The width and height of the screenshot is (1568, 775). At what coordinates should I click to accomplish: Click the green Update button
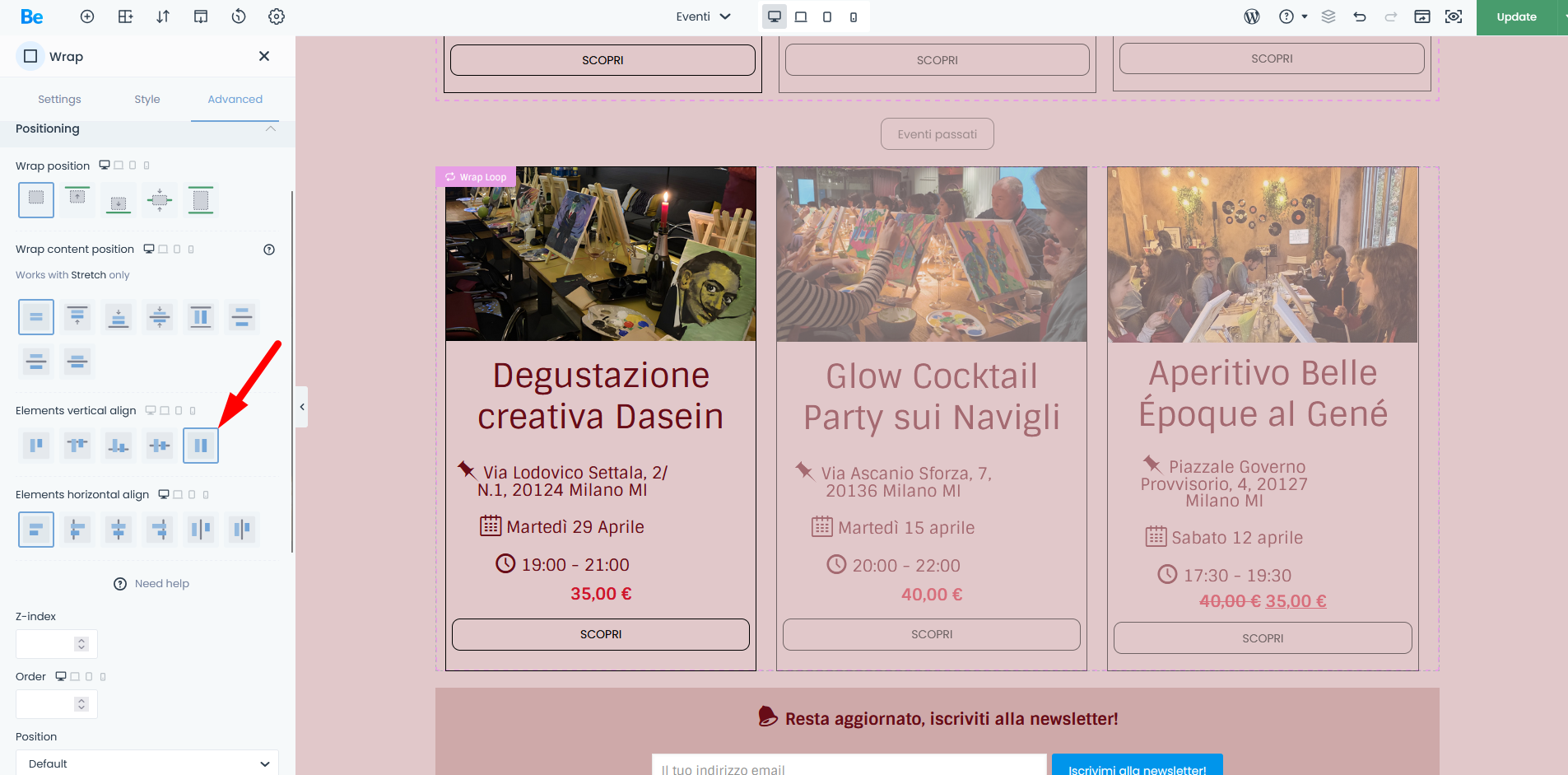(x=1516, y=16)
